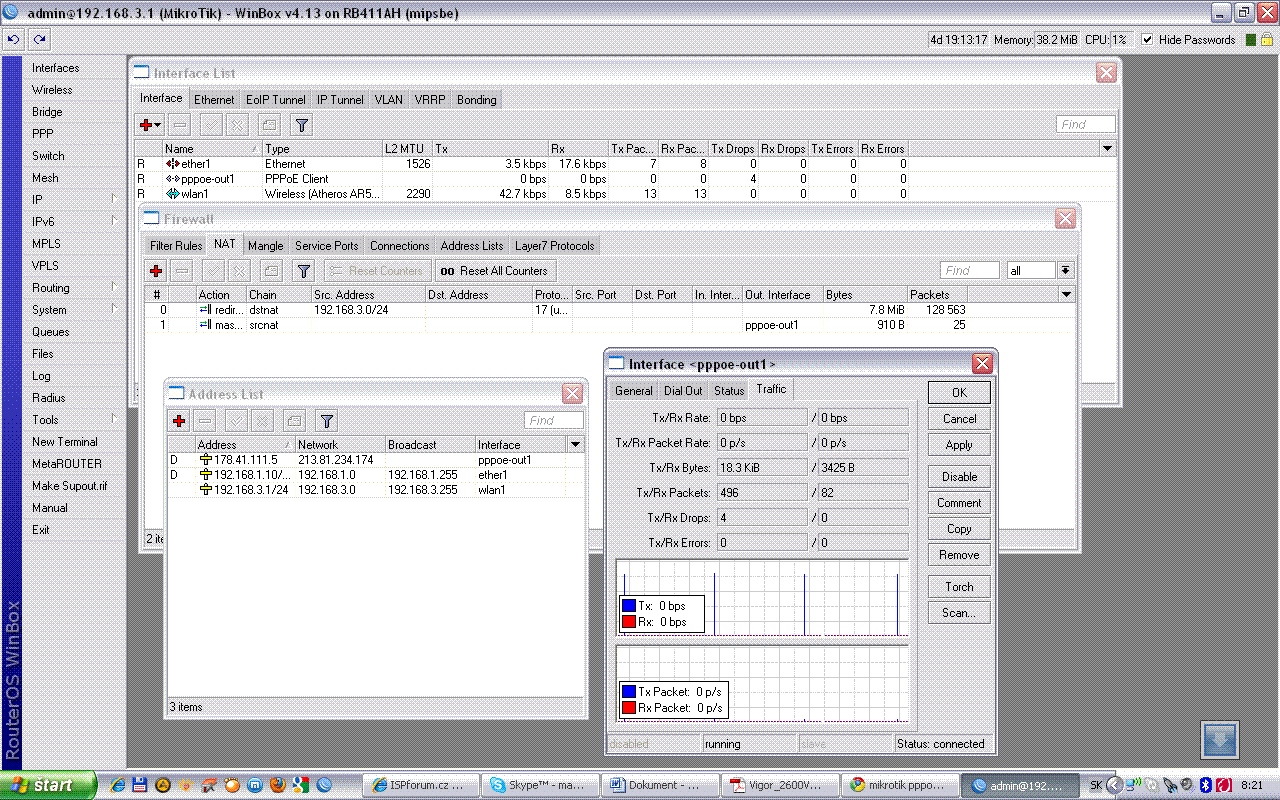The width and height of the screenshot is (1280, 800).
Task: Open Address Lists tab in Firewall
Action: tap(472, 246)
